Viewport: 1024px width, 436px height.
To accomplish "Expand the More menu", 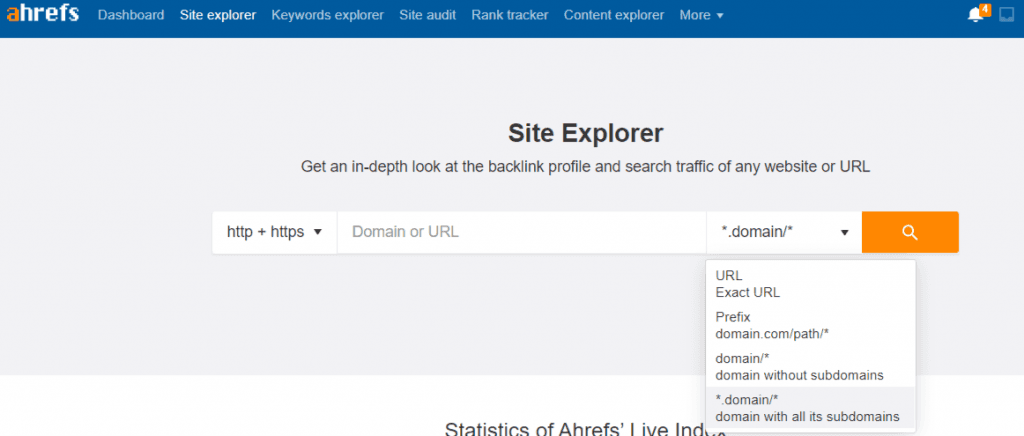I will [x=701, y=15].
